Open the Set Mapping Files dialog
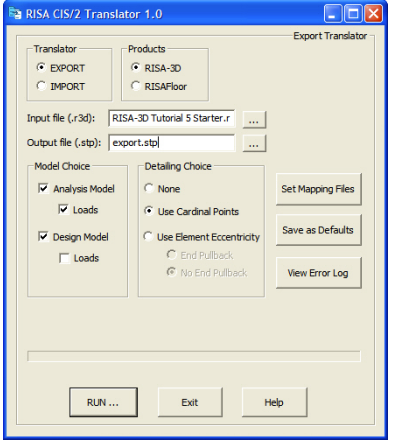Image resolution: width=394 pixels, height=442 pixels. coord(318,189)
